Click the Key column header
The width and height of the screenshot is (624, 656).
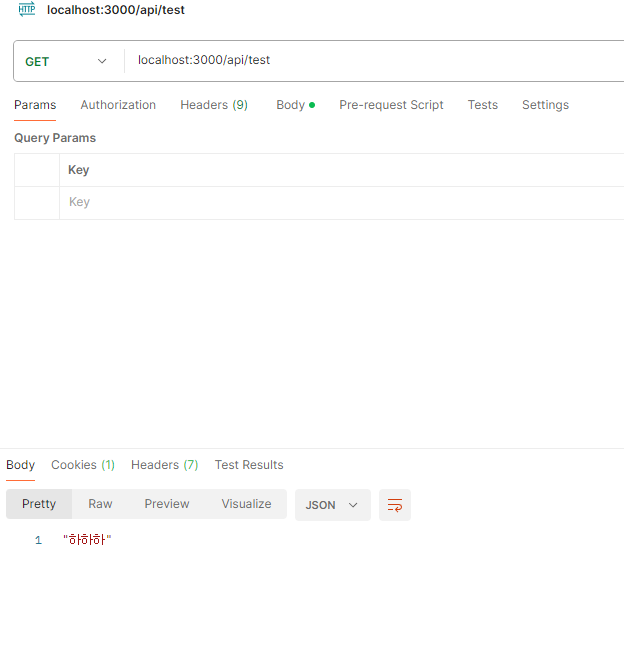pos(79,170)
